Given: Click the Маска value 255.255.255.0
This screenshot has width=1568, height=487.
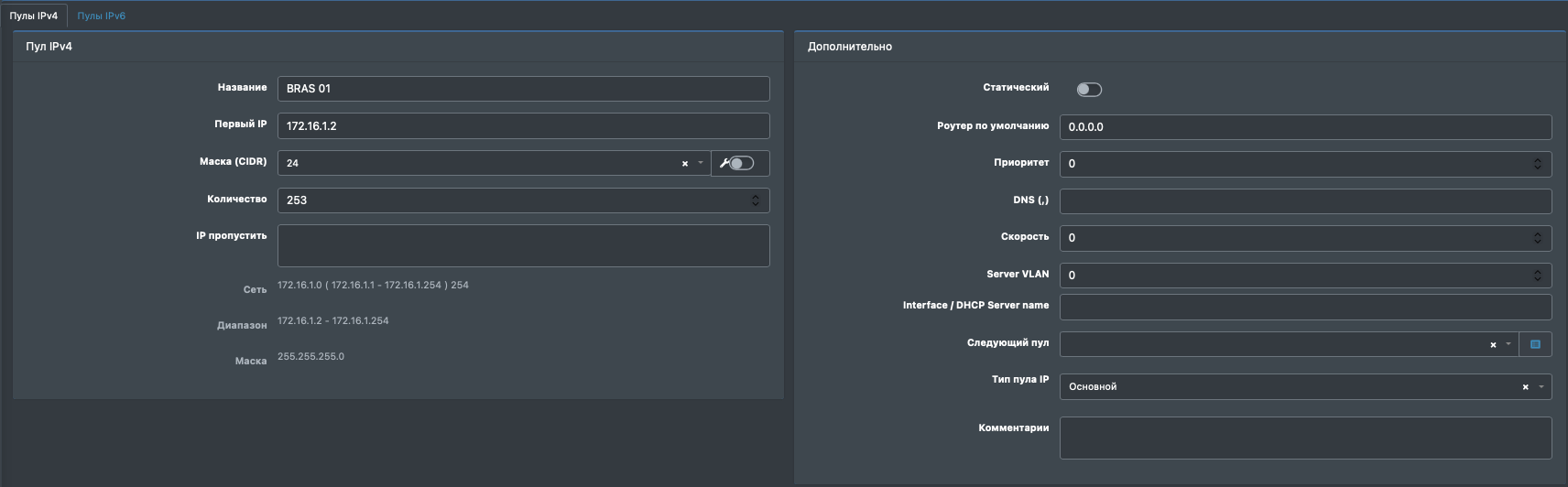Looking at the screenshot, I should pyautogui.click(x=311, y=356).
